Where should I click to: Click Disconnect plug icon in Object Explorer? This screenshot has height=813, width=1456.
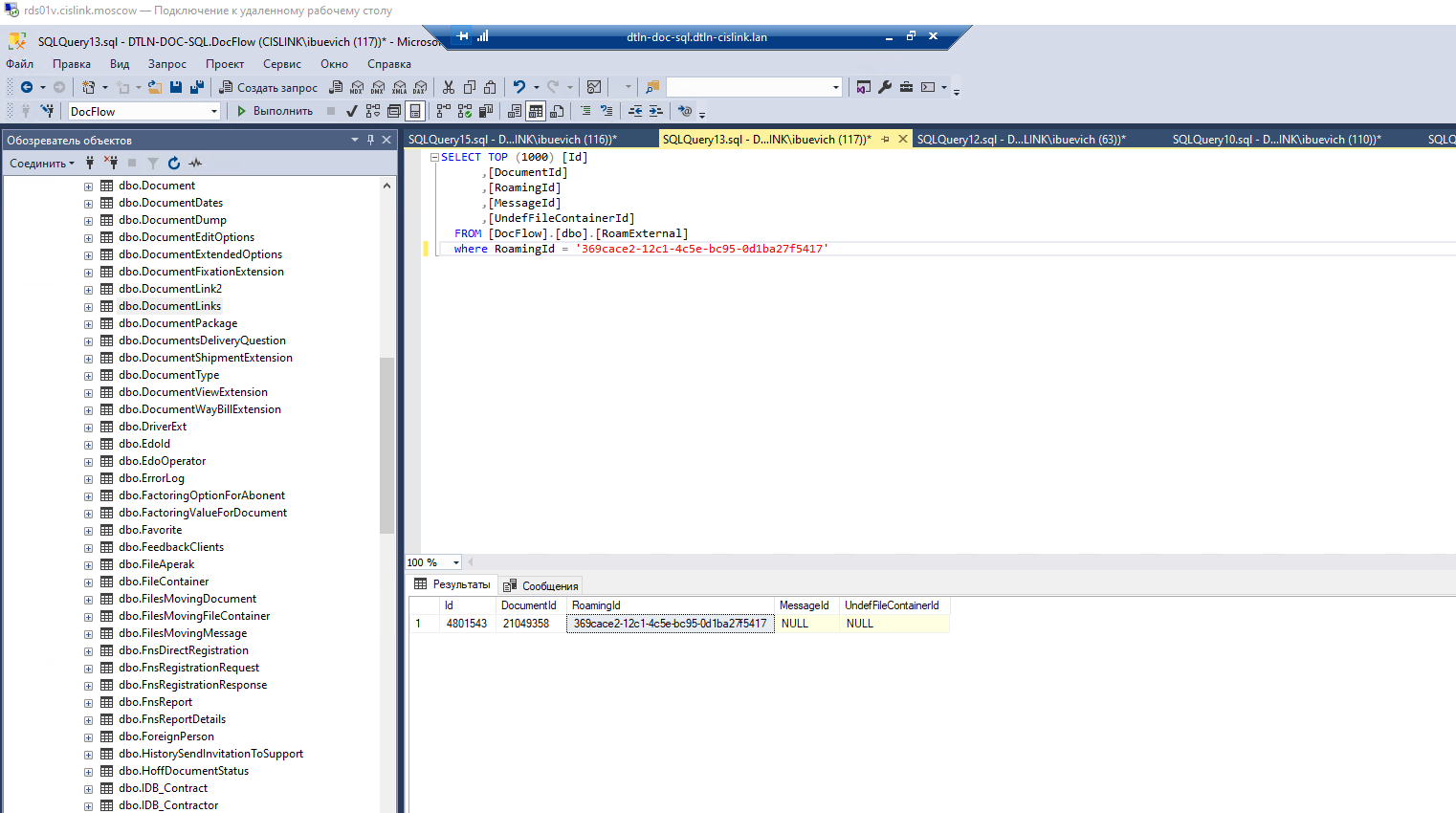[112, 163]
